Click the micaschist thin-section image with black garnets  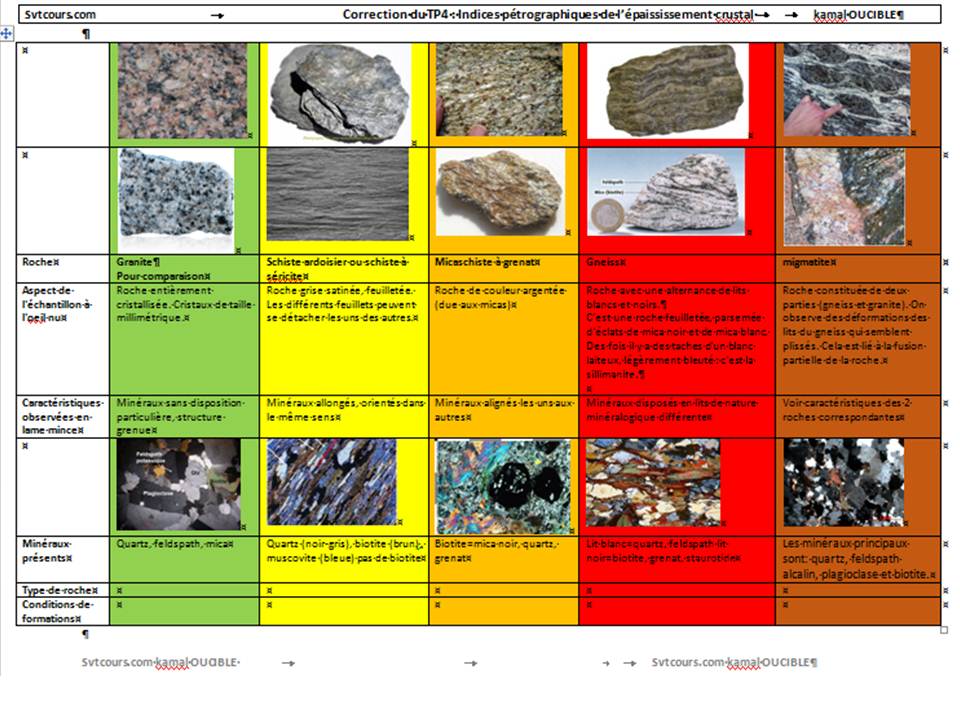[x=502, y=486]
